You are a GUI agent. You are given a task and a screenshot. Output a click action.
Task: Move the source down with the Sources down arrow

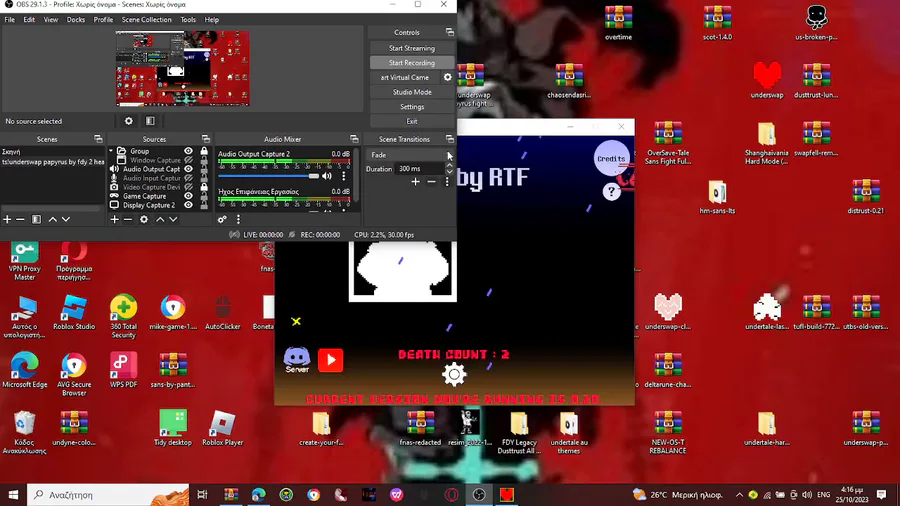coord(173,220)
